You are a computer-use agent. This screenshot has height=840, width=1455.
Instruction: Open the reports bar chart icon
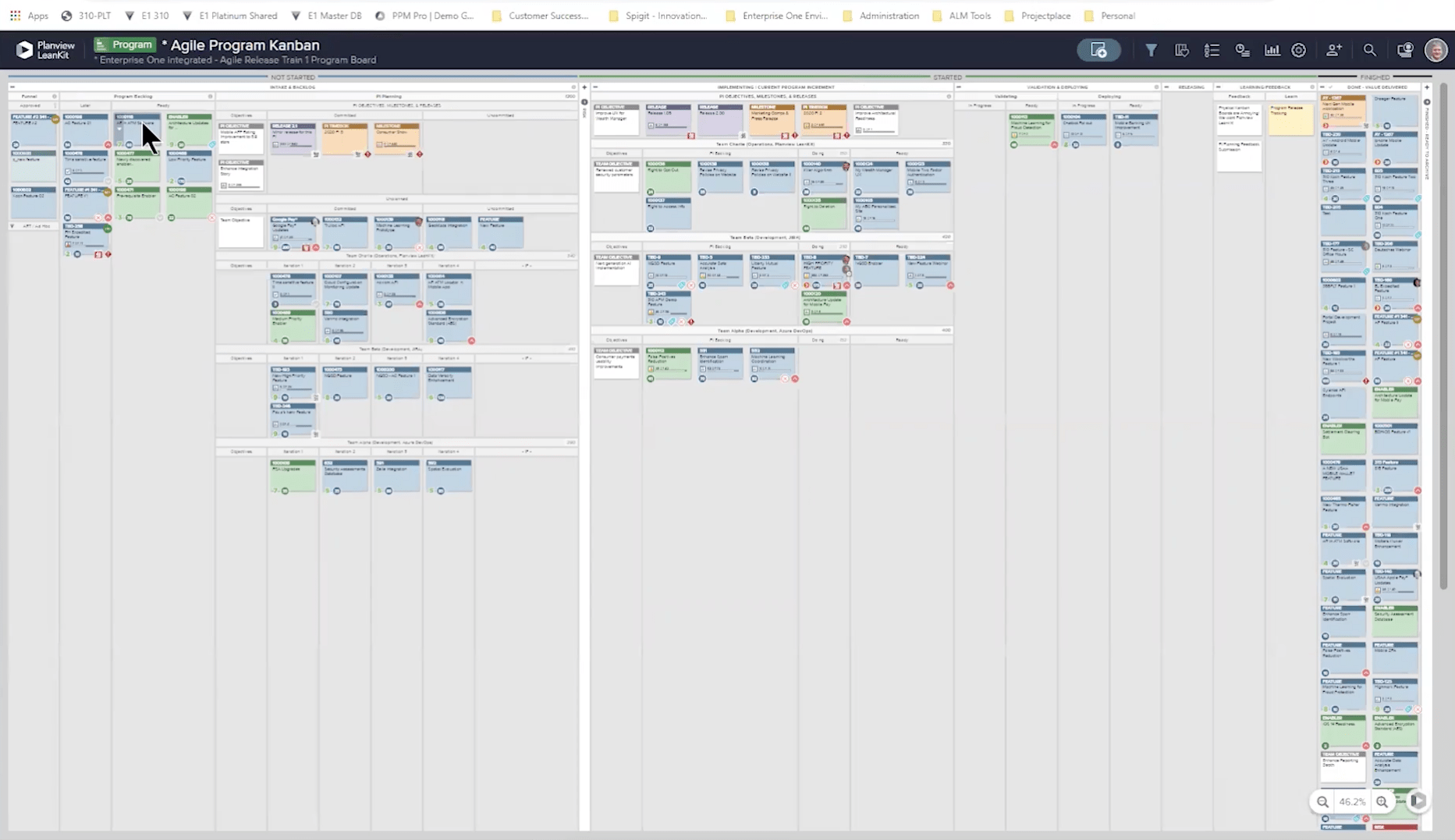(1272, 50)
